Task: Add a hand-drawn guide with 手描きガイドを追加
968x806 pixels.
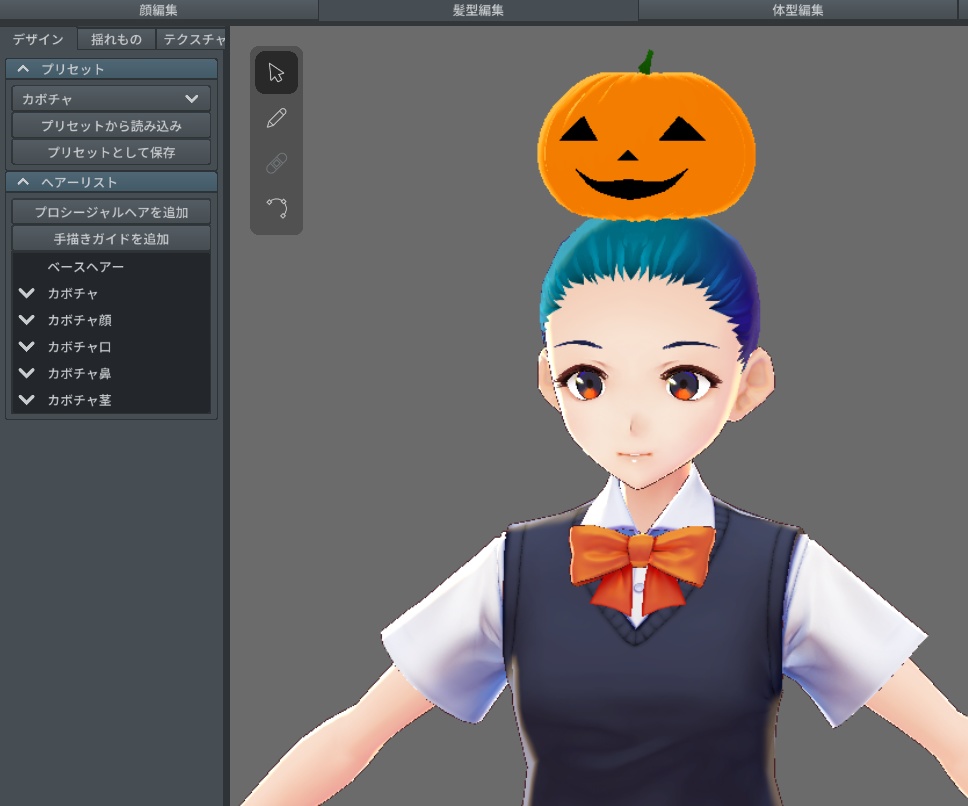Action: pos(110,238)
